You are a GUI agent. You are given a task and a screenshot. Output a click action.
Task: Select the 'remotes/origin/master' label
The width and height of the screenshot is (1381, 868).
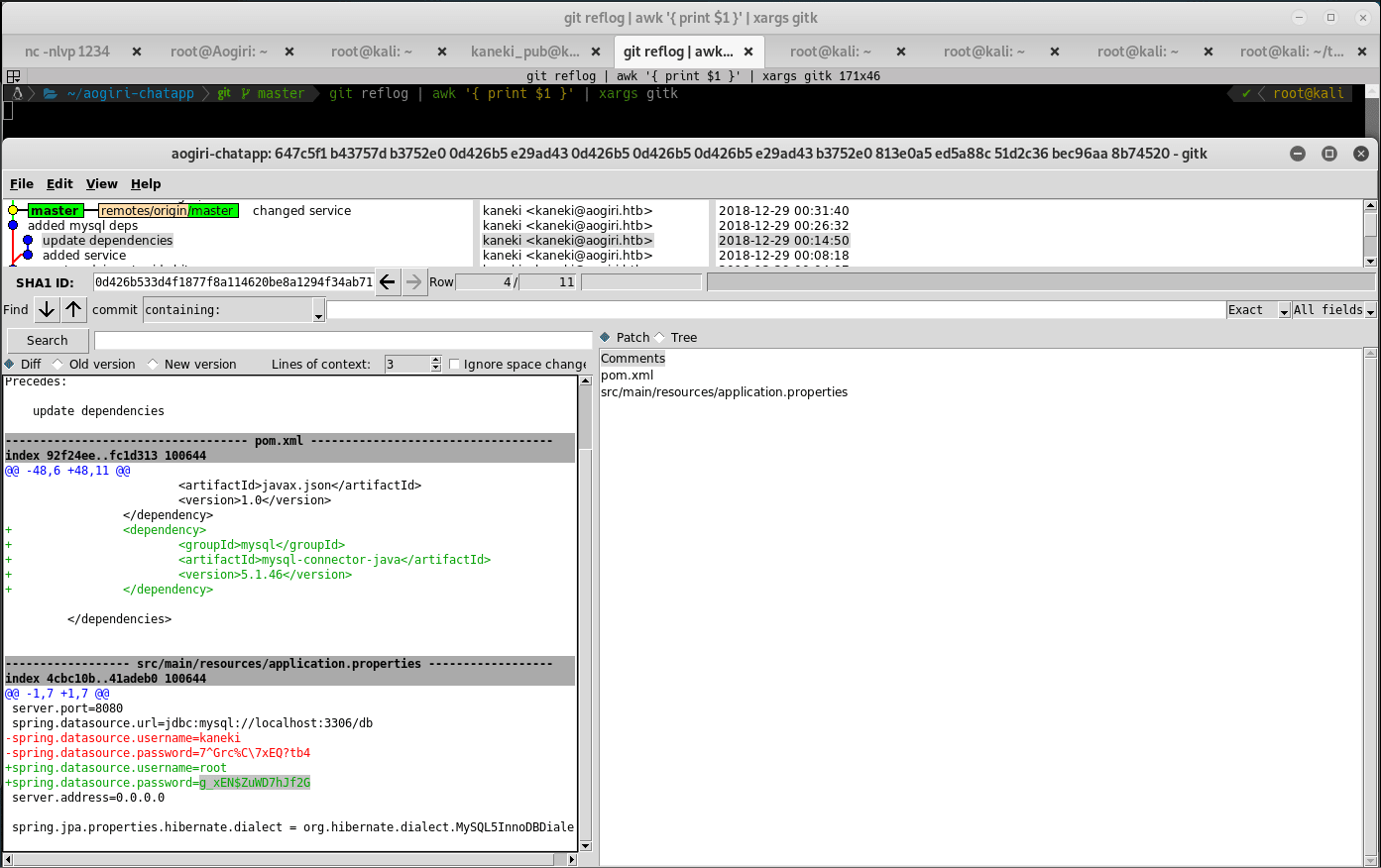(x=169, y=210)
